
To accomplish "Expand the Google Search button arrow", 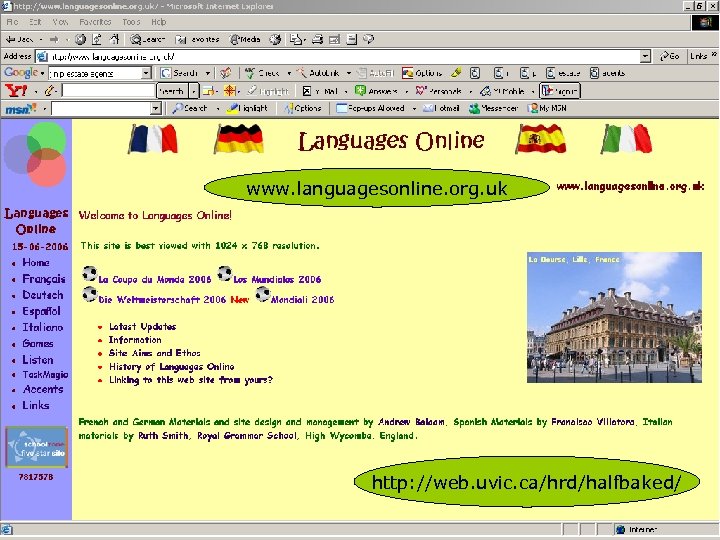I will [x=207, y=73].
